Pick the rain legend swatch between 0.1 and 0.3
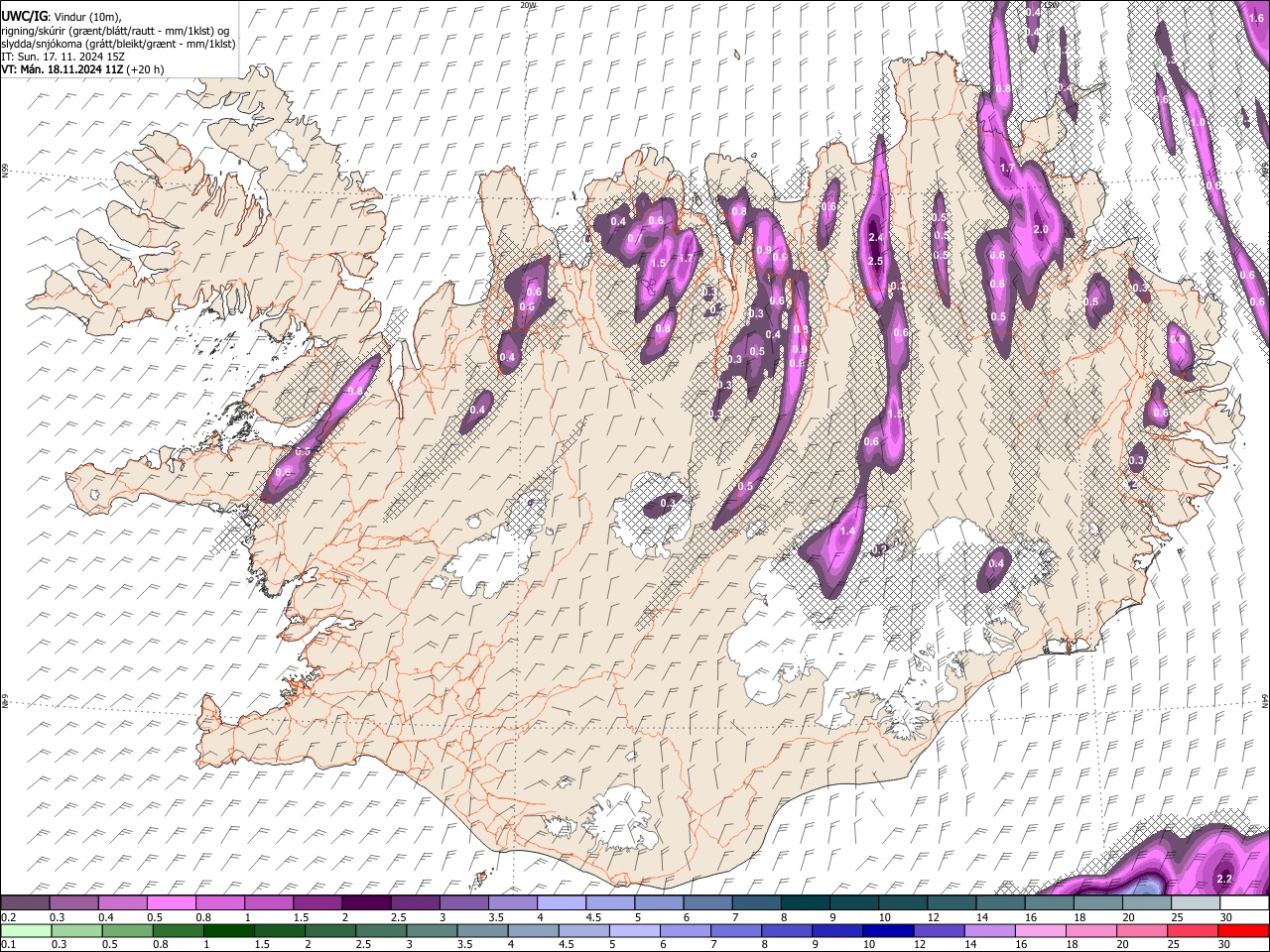Screen dimensions: 1270x952 click(x=28, y=930)
